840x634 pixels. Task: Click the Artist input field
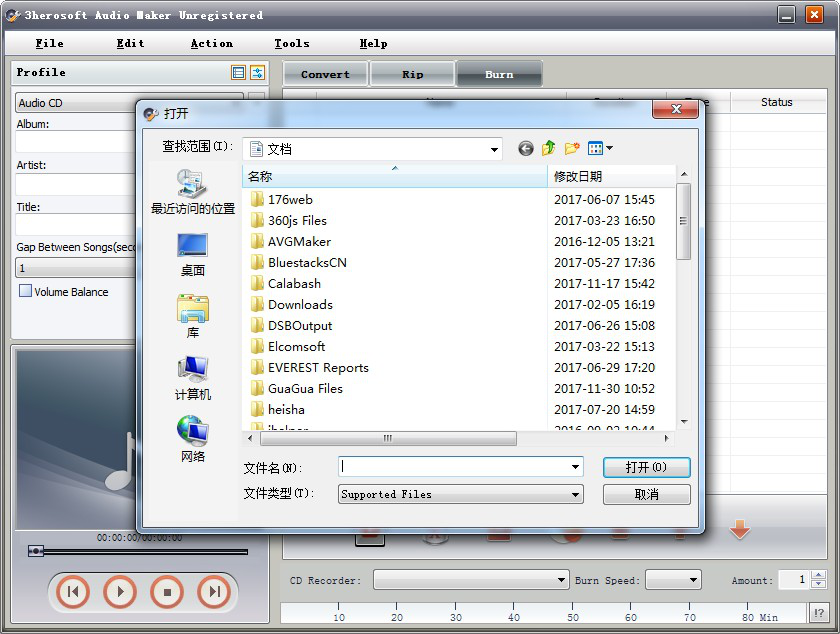76,184
